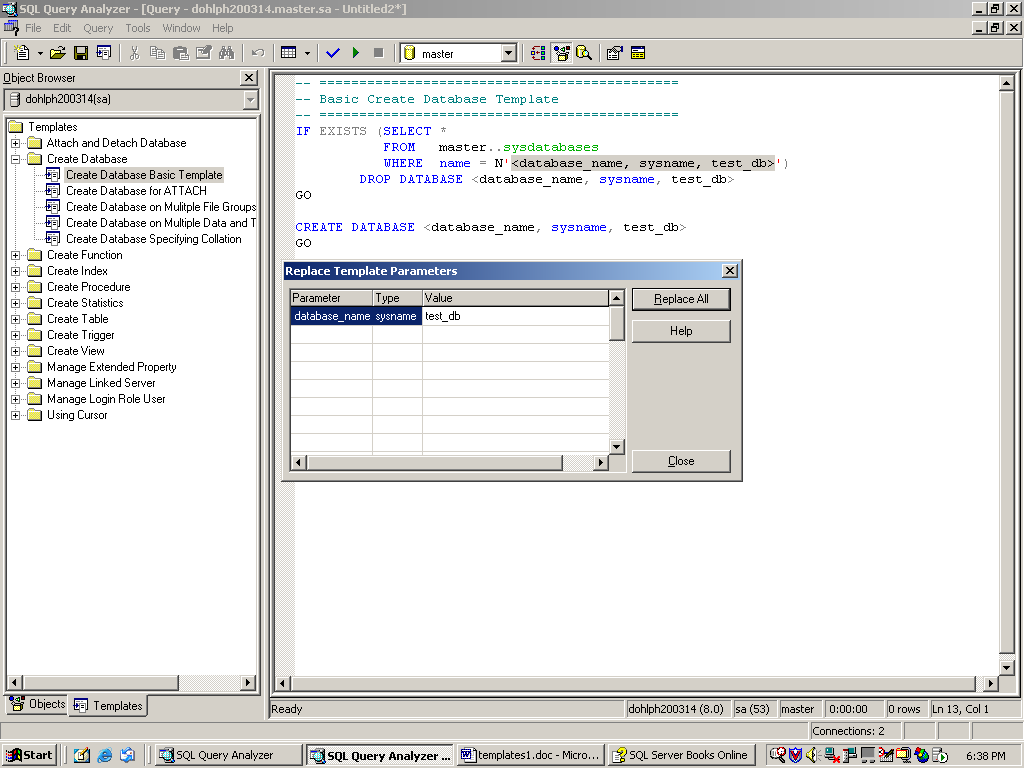Viewport: 1024px width, 768px height.
Task: Click the test_db value field
Action: coord(515,316)
